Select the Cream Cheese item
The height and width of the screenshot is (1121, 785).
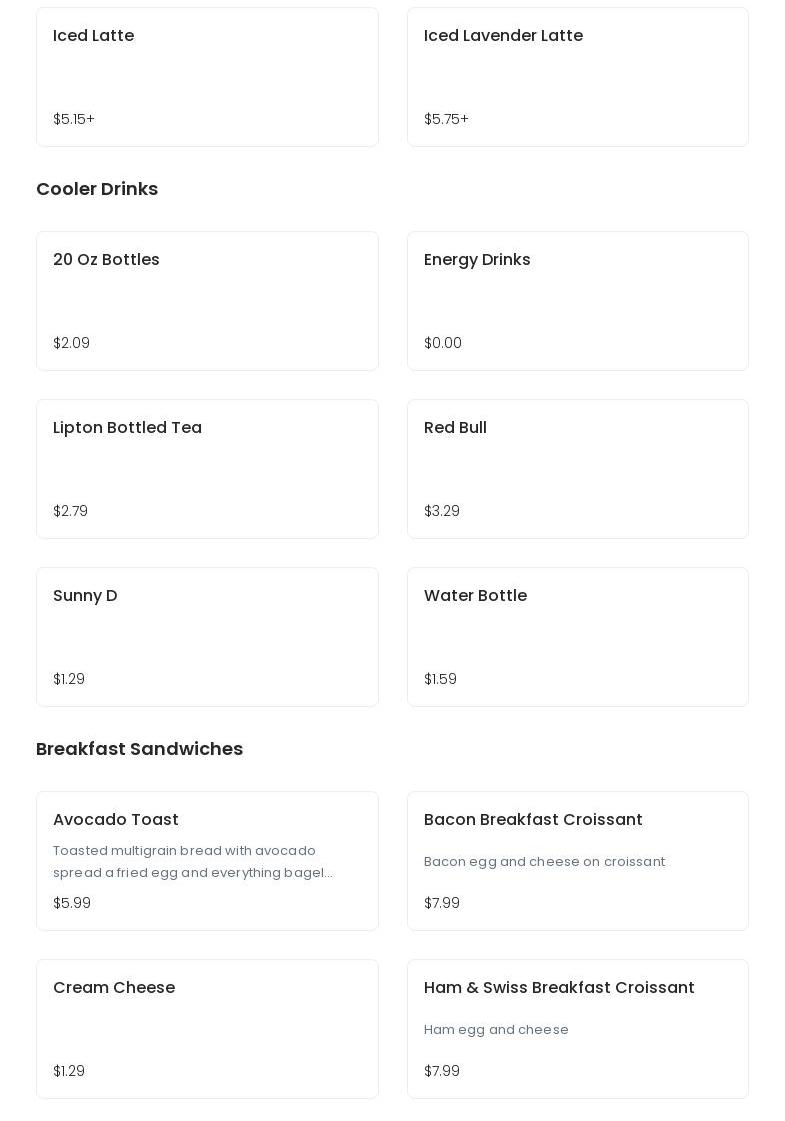click(x=207, y=1029)
